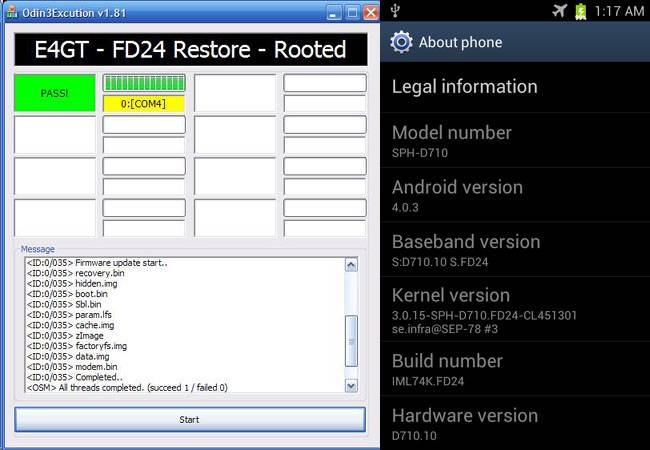
Task: Click the Message log scroll up arrow
Action: (351, 265)
